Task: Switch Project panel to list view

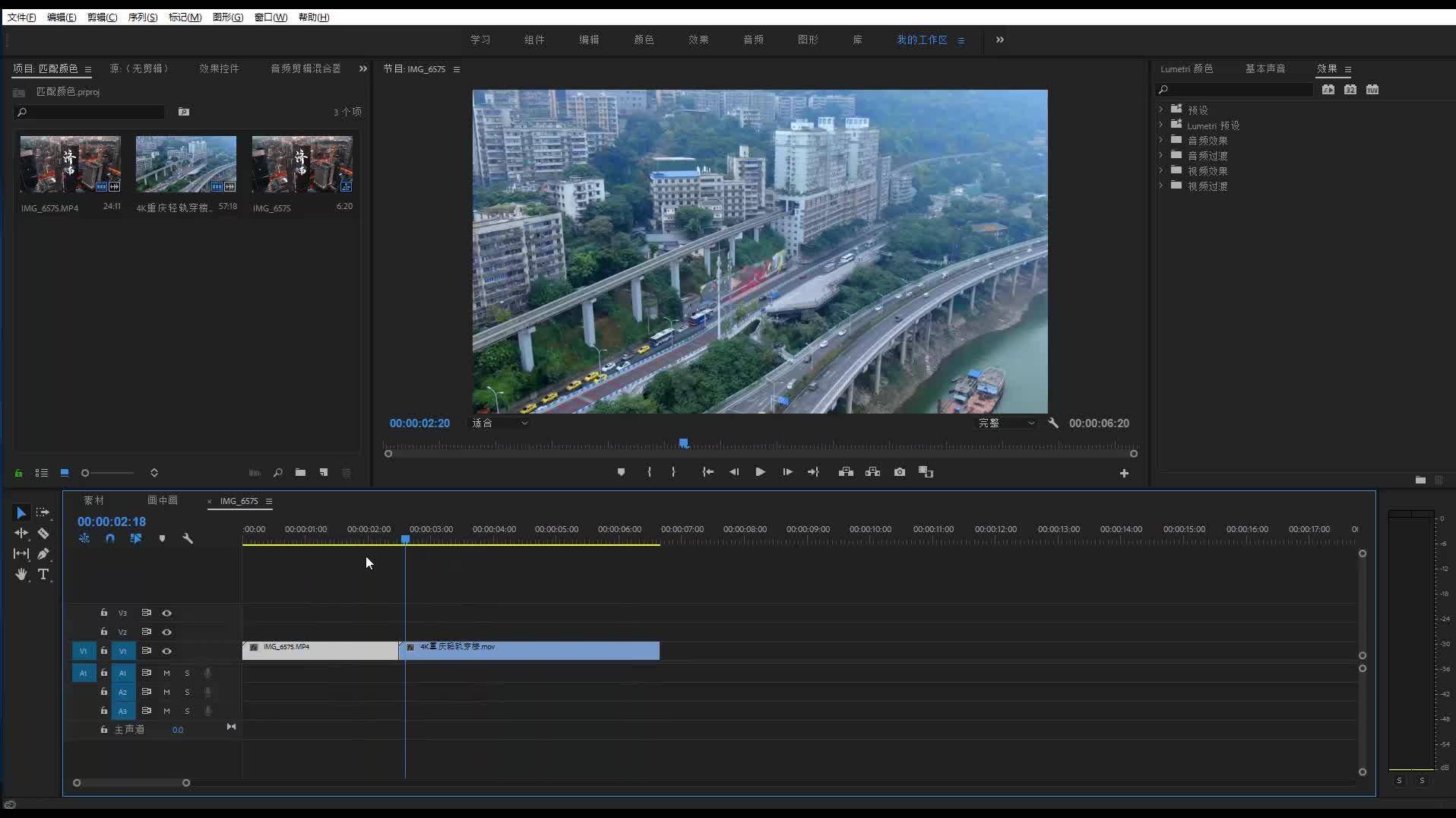Action: [42, 473]
